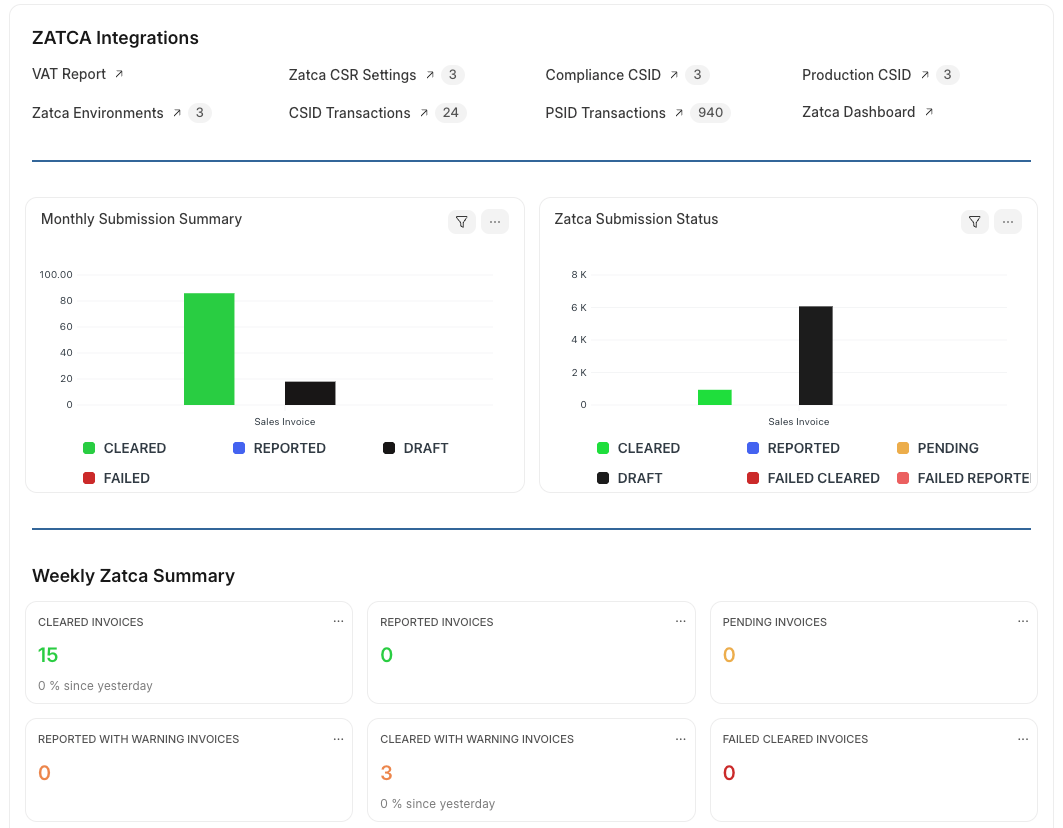Click the open arrow icon beside Compliance CSID
This screenshot has height=828, width=1063.
pos(675,74)
